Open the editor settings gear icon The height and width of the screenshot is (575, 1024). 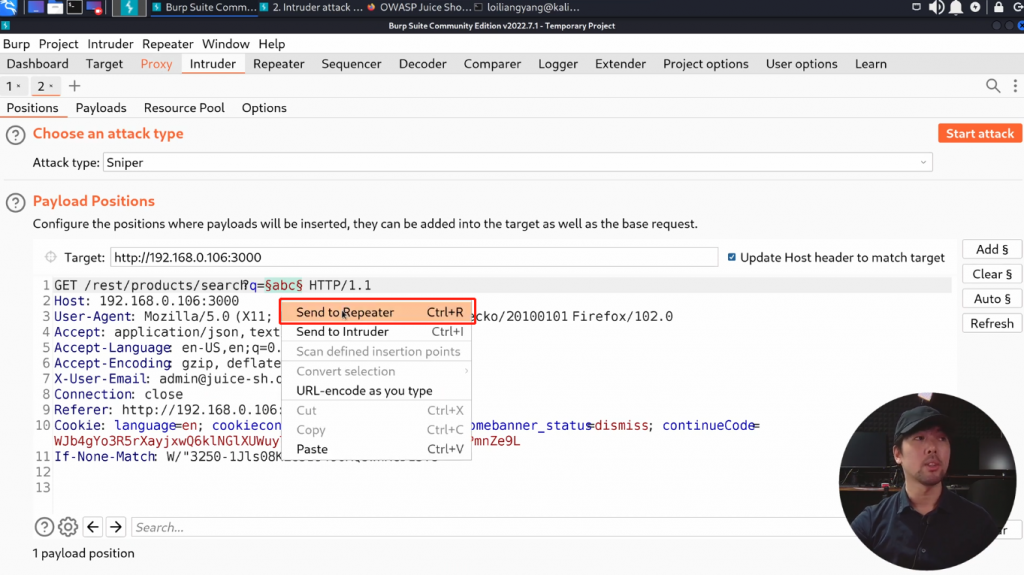tap(68, 527)
